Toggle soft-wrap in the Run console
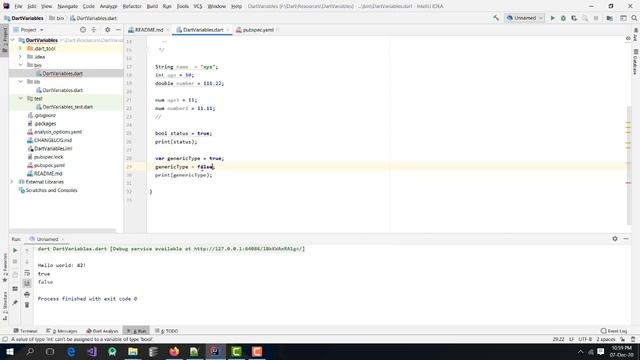 (27, 273)
